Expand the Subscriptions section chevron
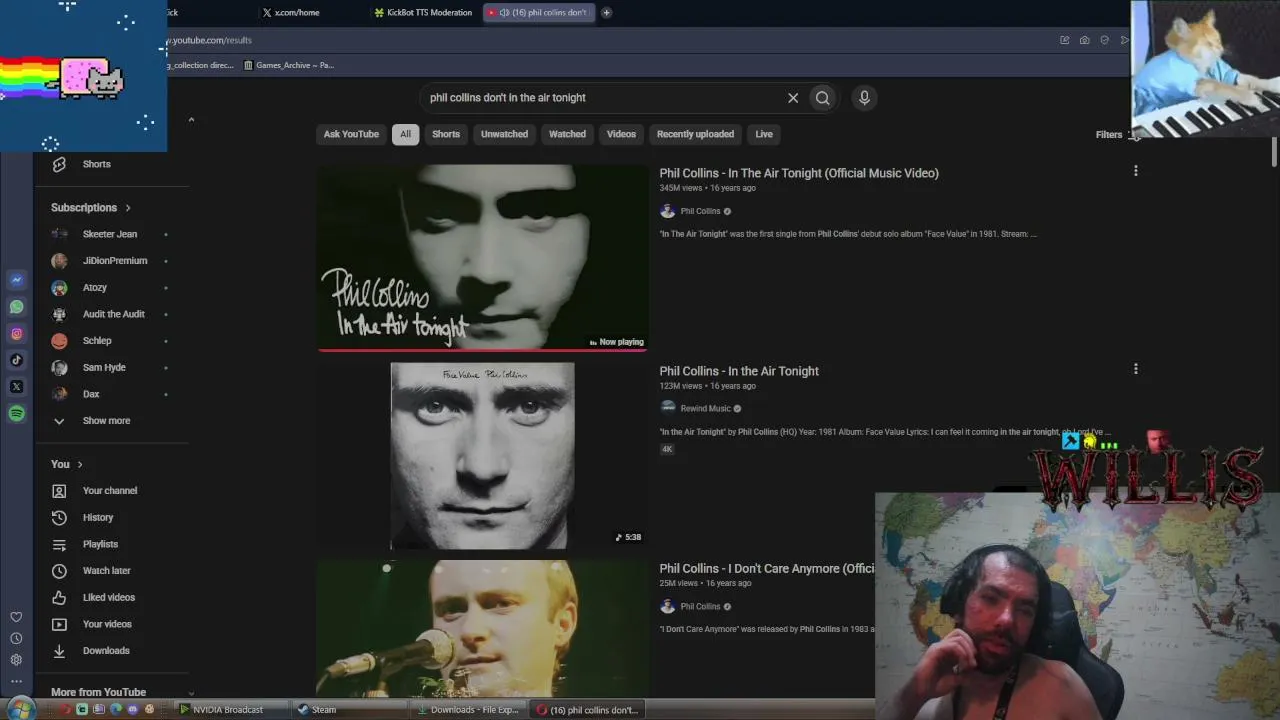Image resolution: width=1280 pixels, height=720 pixels. pyautogui.click(x=128, y=208)
